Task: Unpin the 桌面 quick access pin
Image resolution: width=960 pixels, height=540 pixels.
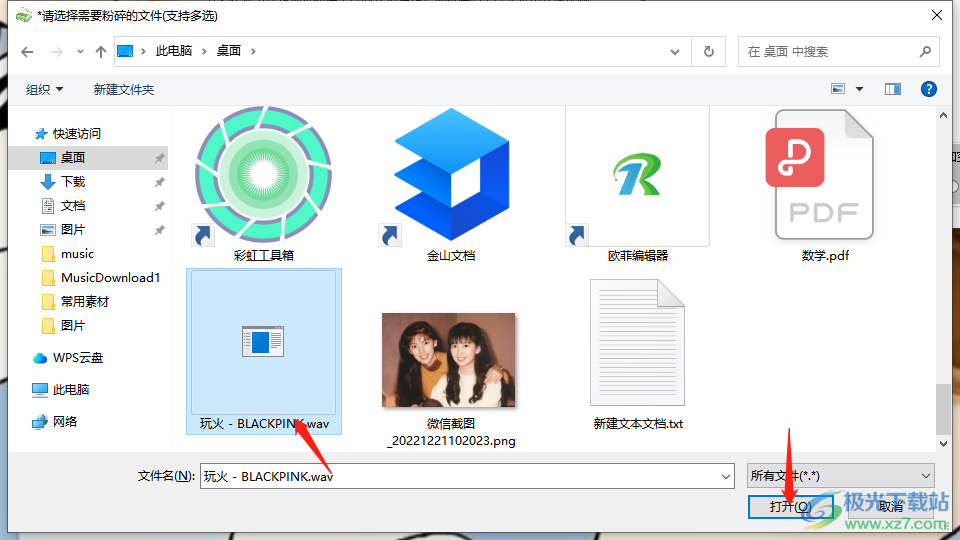Action: coord(159,158)
